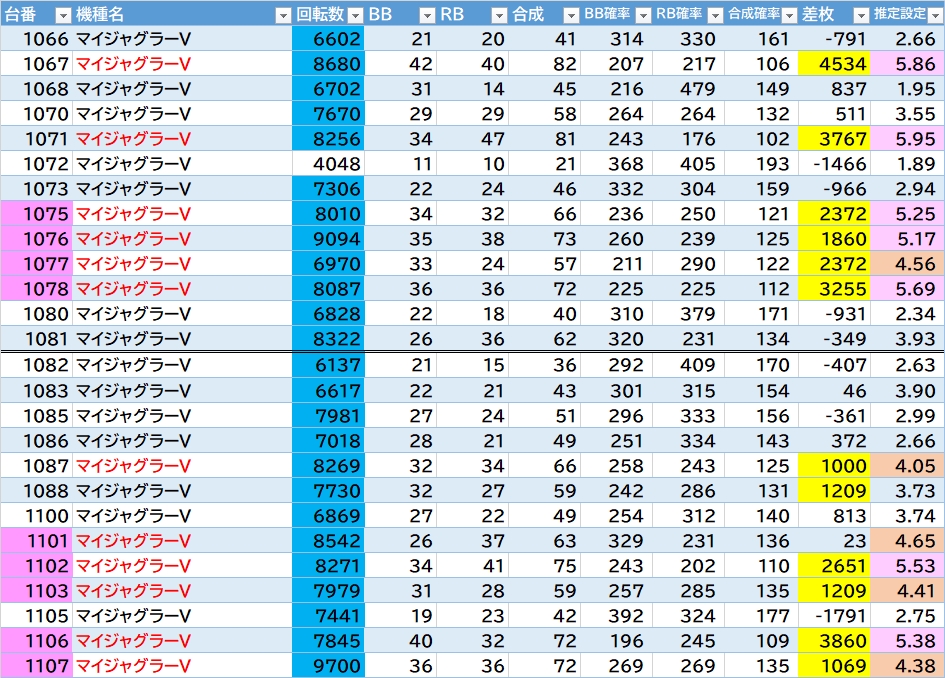Screen dimensions: 945x678
Task: Select 回転数 cell showing 4048
Action: tap(328, 163)
